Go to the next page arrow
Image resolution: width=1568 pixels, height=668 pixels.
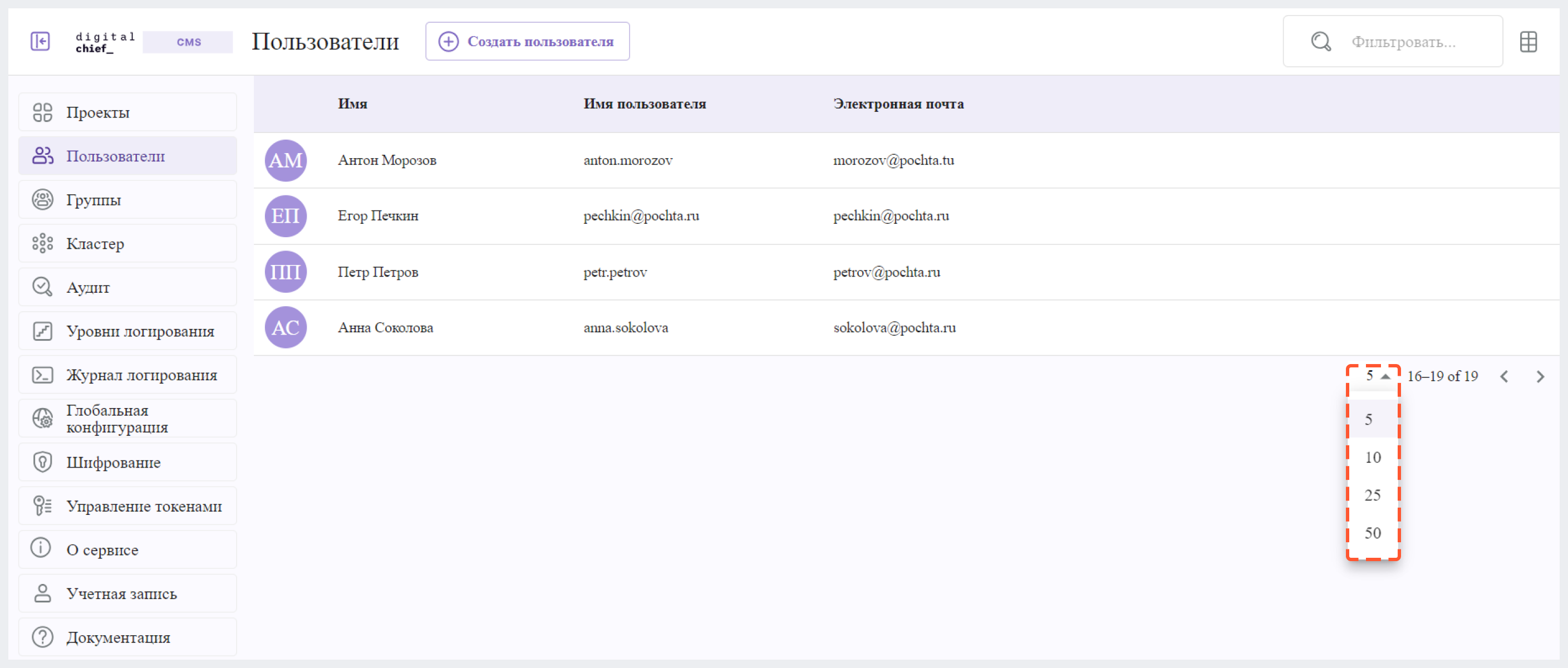click(x=1540, y=377)
